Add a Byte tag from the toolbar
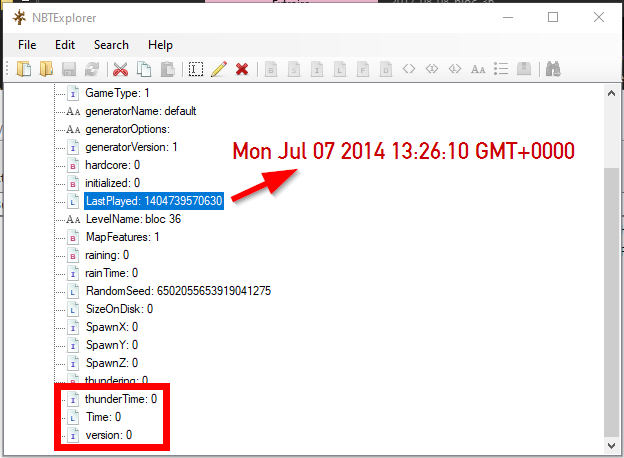 (x=271, y=69)
